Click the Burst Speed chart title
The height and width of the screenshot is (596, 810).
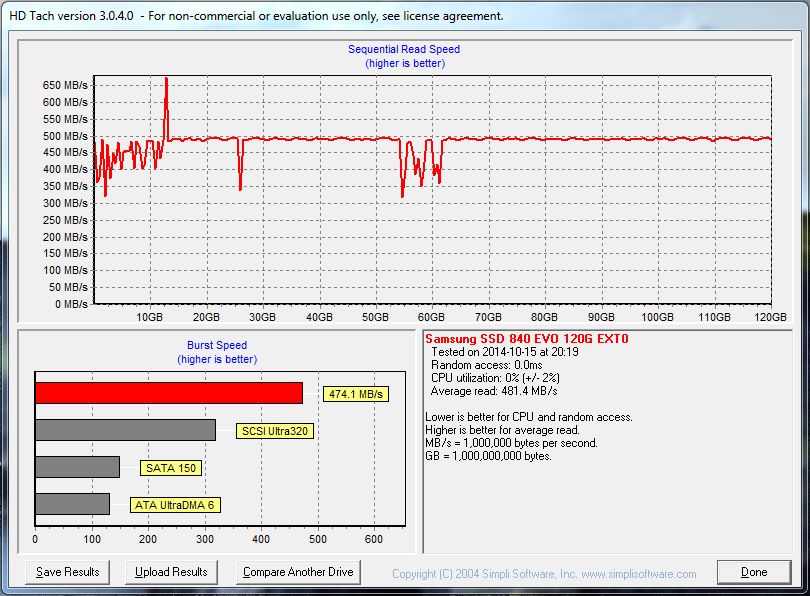(217, 346)
